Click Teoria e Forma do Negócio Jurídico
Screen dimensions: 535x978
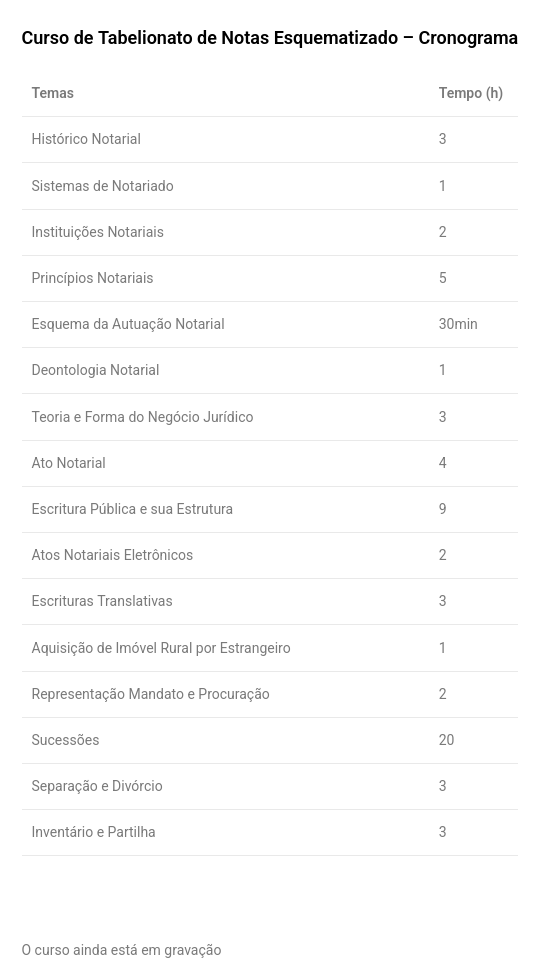[142, 417]
